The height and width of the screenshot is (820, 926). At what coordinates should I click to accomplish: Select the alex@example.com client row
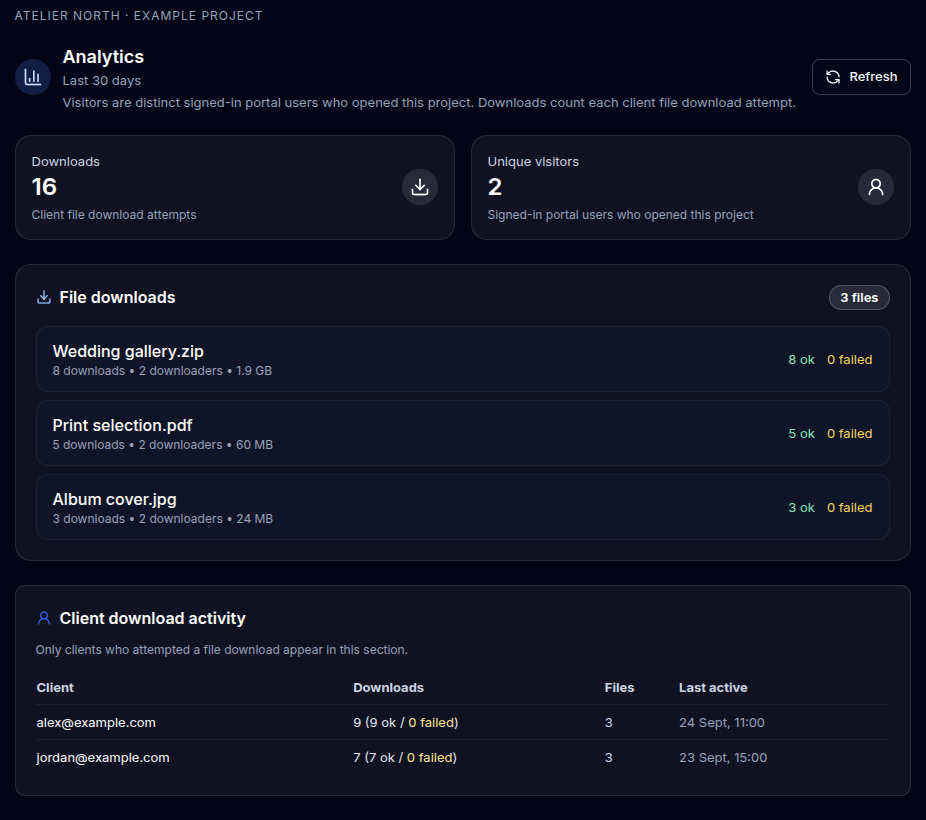point(463,723)
